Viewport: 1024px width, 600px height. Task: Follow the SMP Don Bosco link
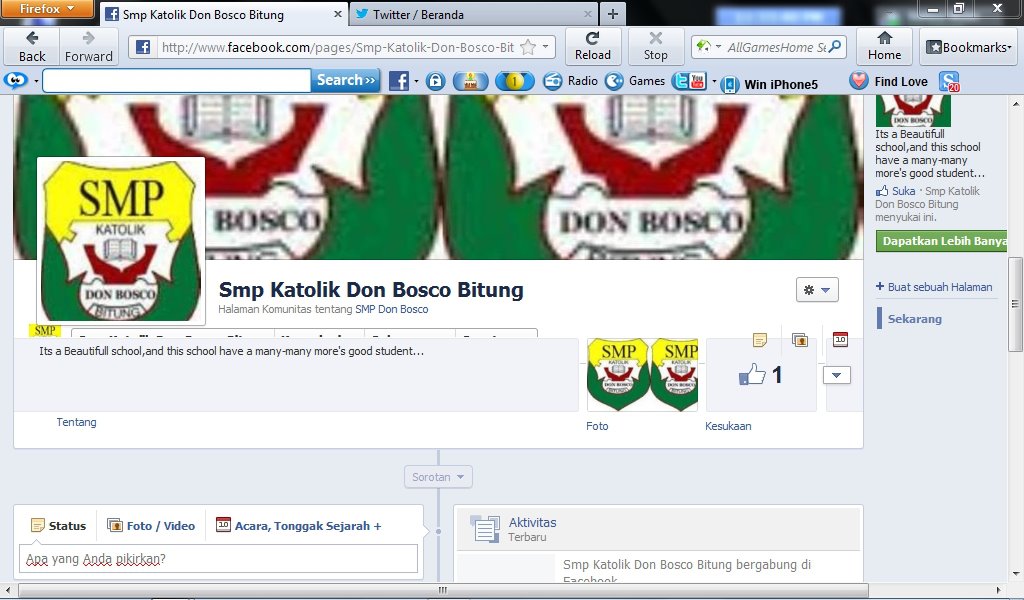pyautogui.click(x=392, y=309)
